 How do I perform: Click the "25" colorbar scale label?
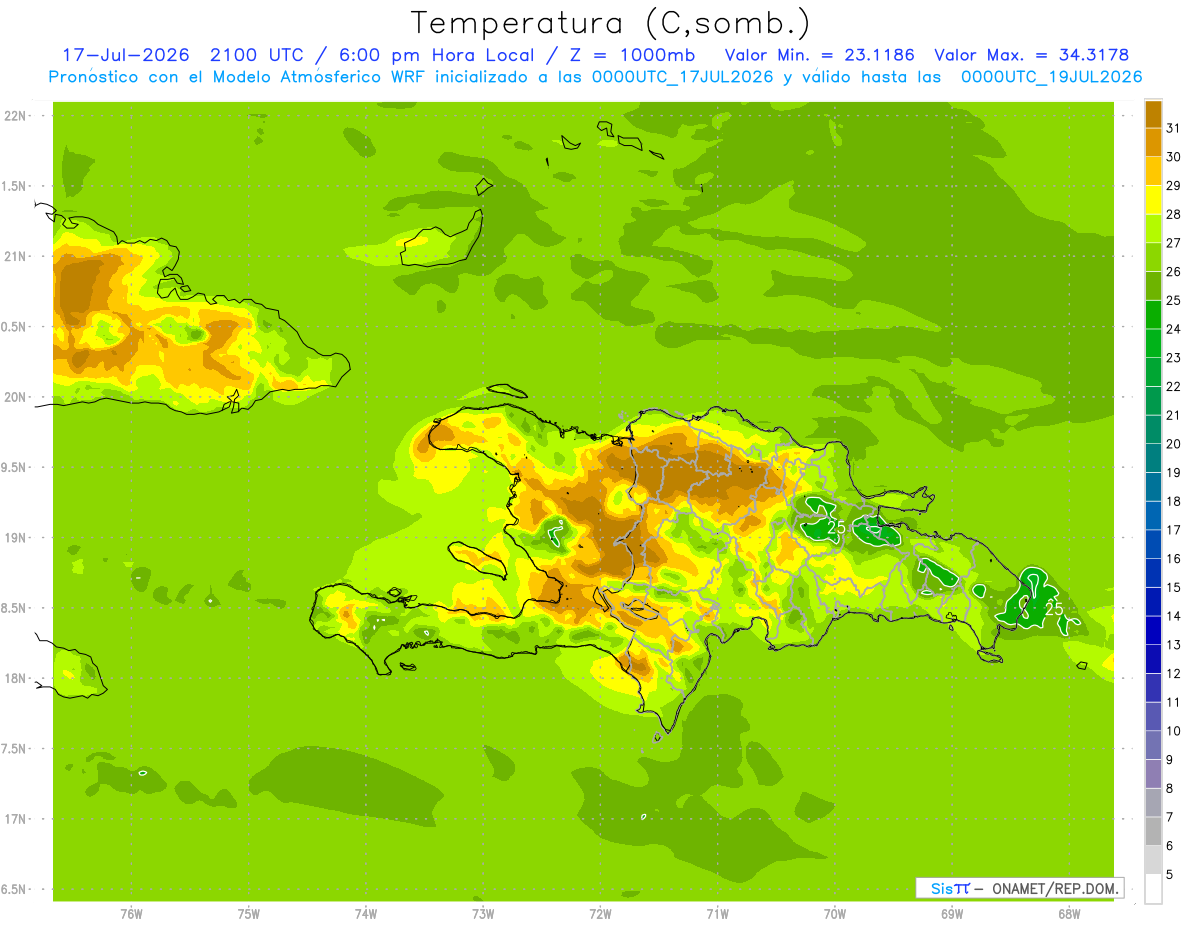click(1174, 300)
